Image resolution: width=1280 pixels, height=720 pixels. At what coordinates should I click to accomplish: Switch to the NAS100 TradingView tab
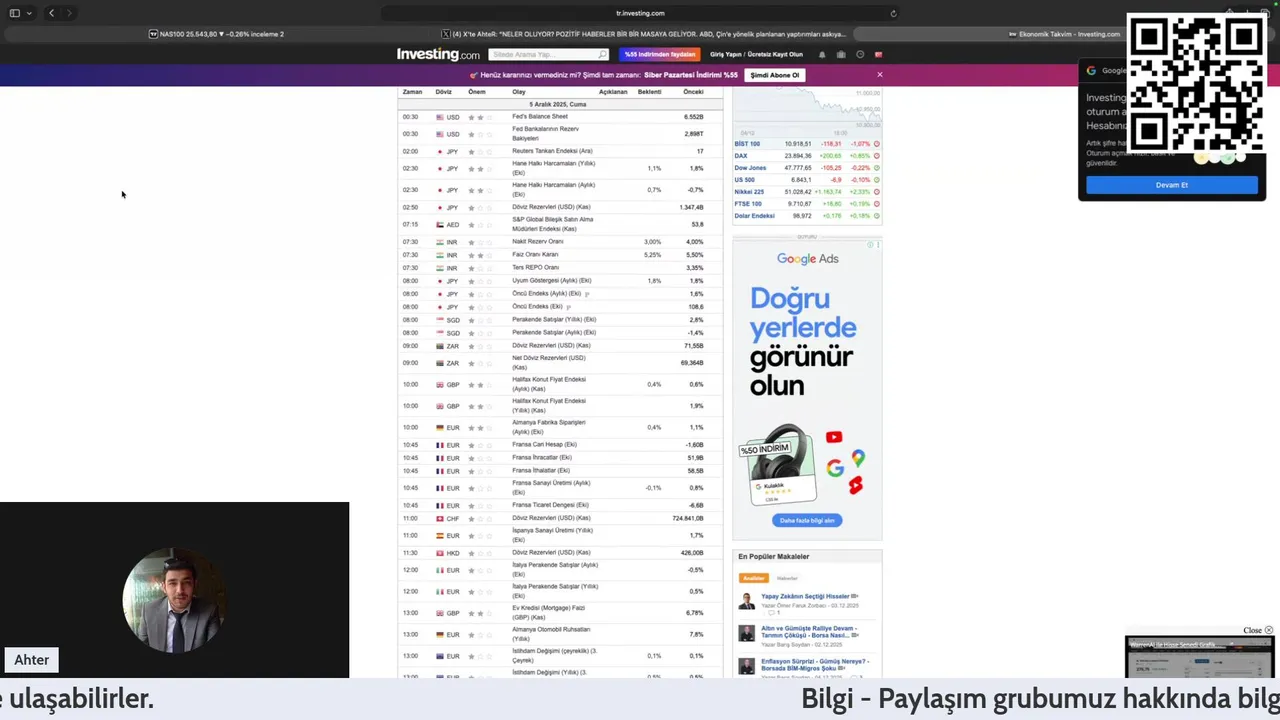216,34
